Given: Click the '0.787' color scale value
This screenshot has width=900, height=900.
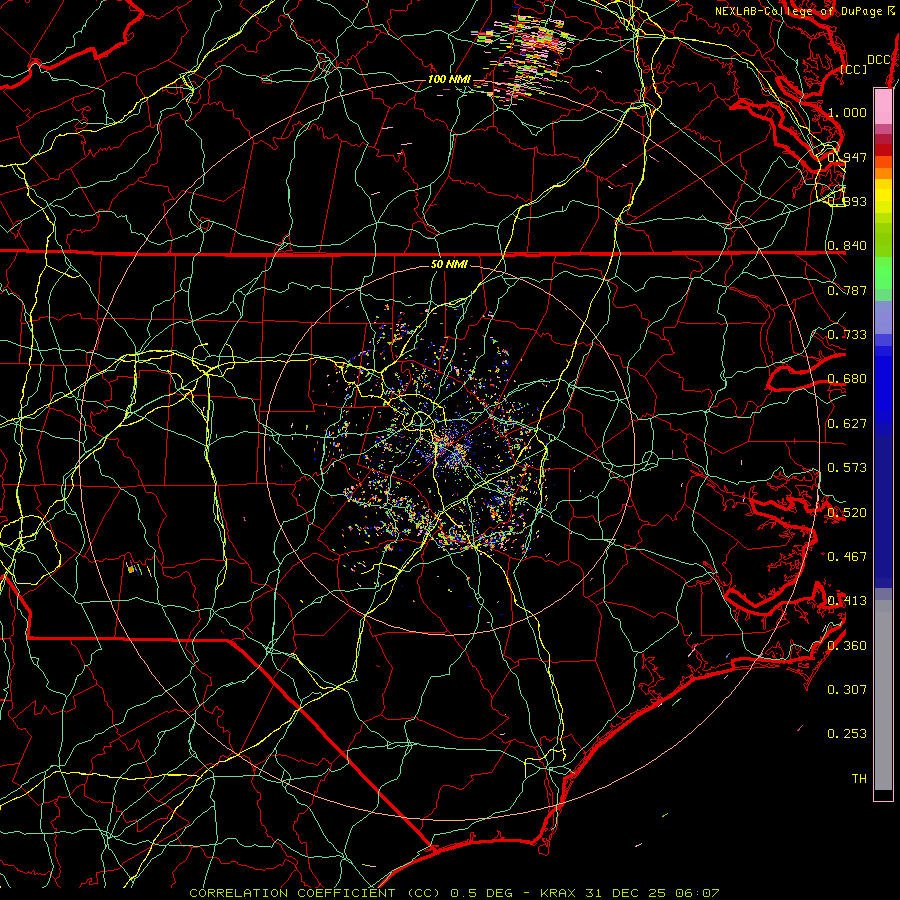Looking at the screenshot, I should 847,290.
